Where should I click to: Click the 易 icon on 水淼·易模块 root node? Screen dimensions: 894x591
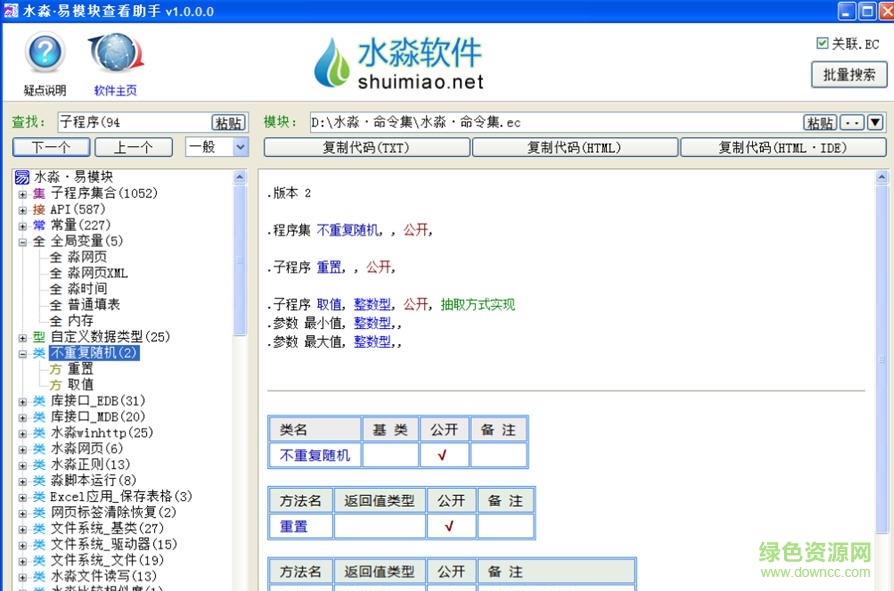(22, 176)
